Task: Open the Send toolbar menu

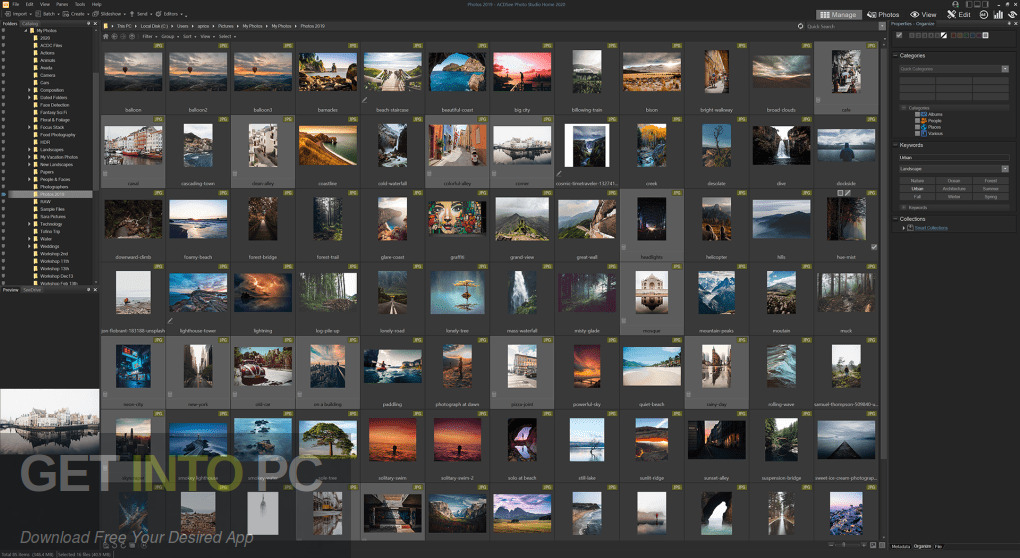Action: tap(141, 14)
